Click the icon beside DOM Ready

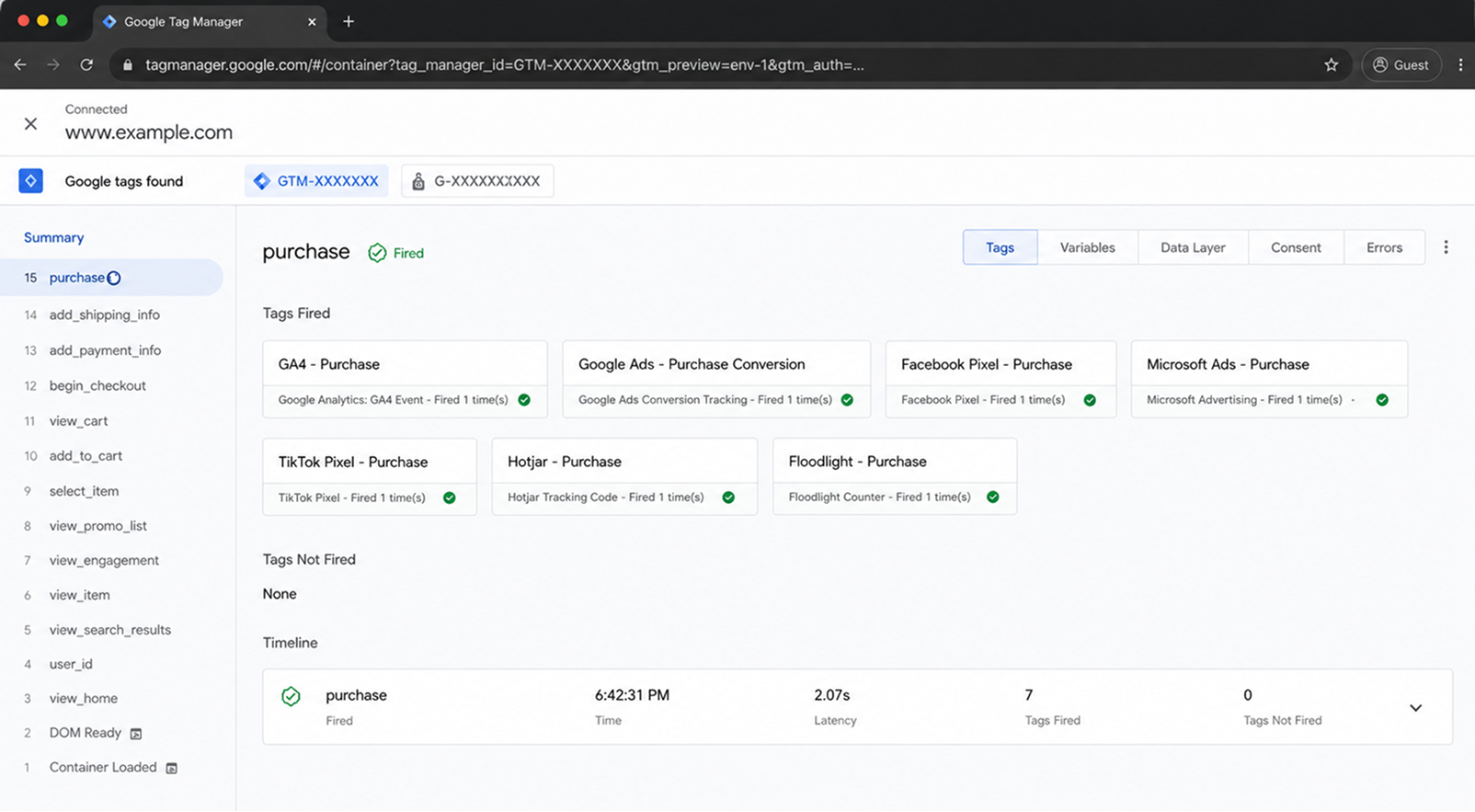pyautogui.click(x=136, y=734)
